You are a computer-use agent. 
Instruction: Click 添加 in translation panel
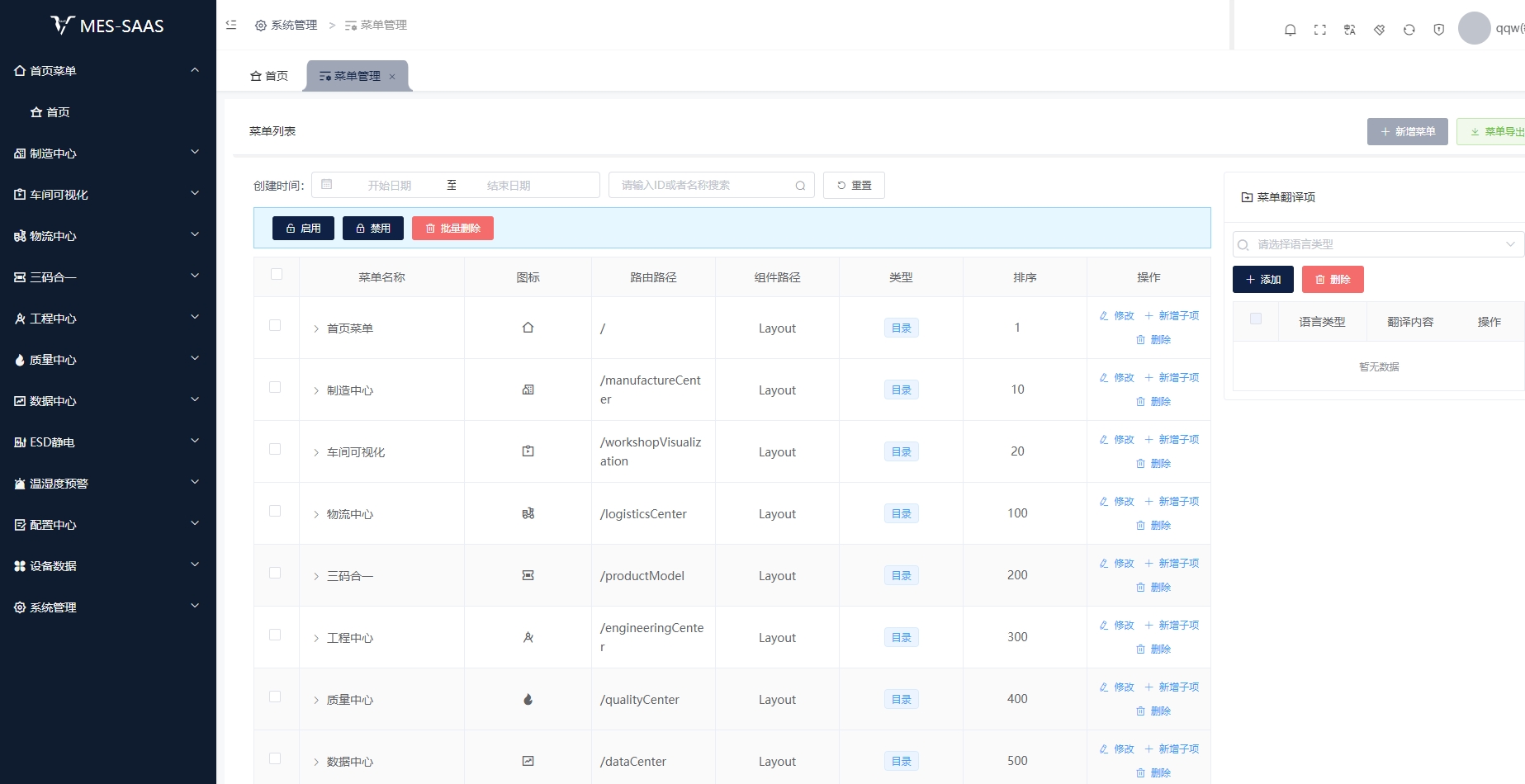click(x=1263, y=280)
